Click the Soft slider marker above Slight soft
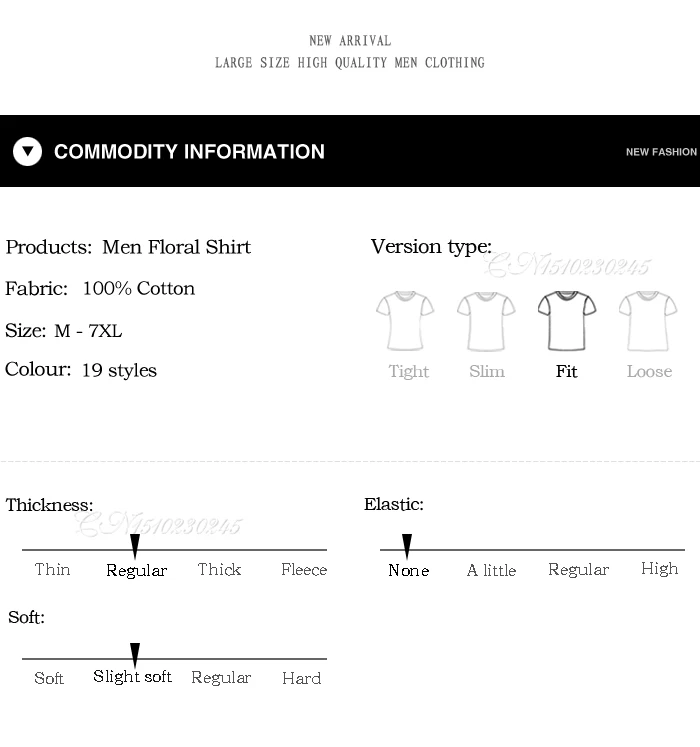This screenshot has height=747, width=700. coord(135,656)
